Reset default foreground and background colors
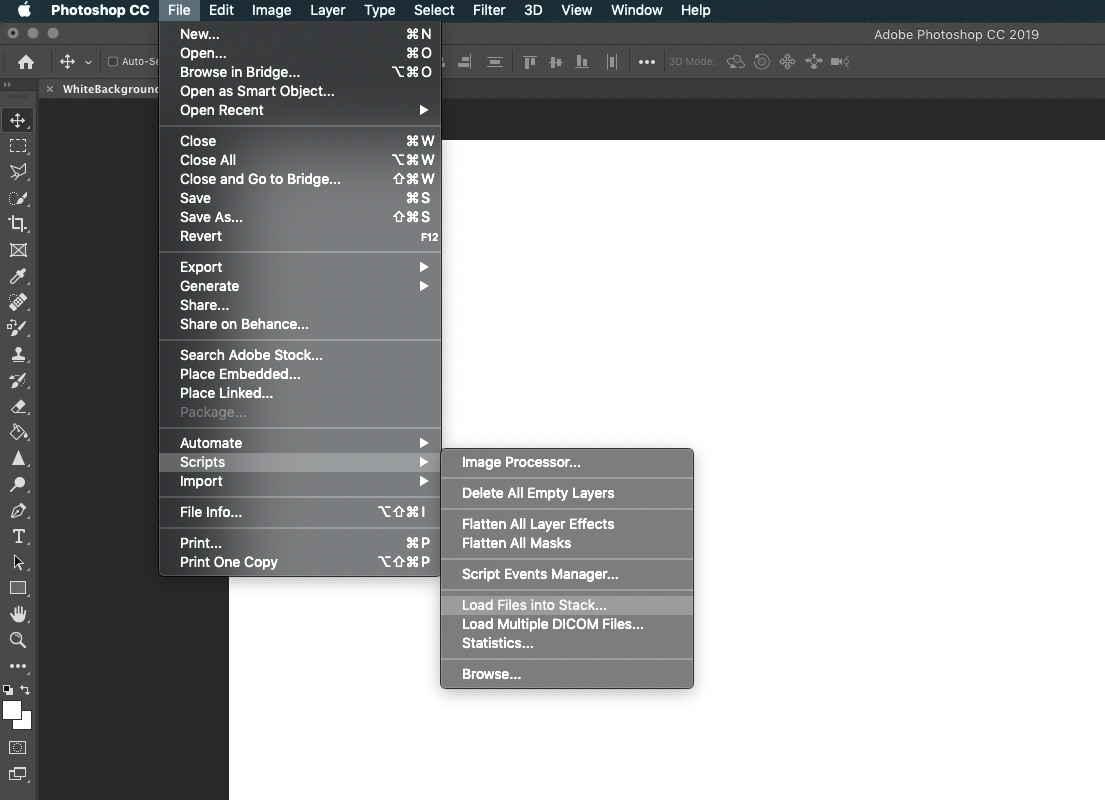Viewport: 1105px width, 800px height. [x=8, y=690]
